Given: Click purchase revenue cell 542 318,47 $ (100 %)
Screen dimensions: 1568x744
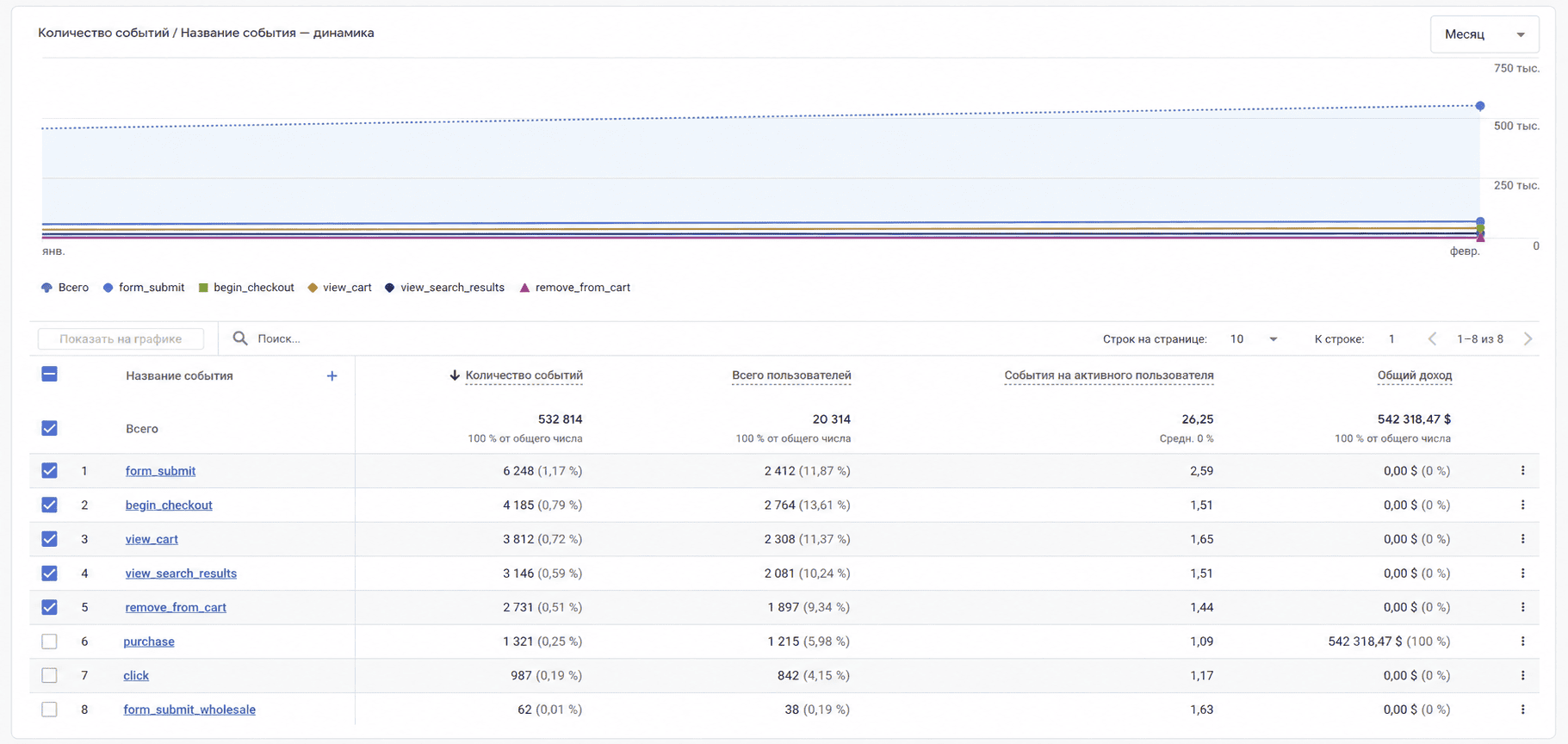Looking at the screenshot, I should pos(1389,642).
